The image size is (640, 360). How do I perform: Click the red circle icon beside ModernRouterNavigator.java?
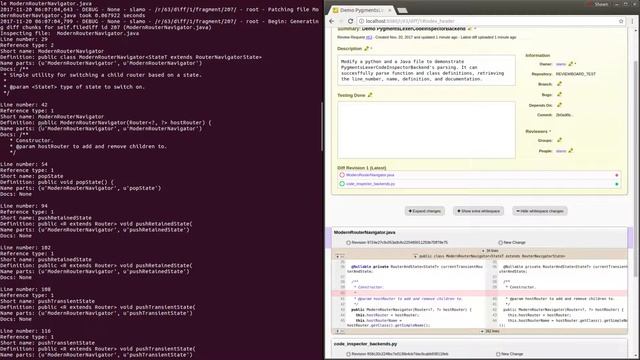(x=342, y=175)
